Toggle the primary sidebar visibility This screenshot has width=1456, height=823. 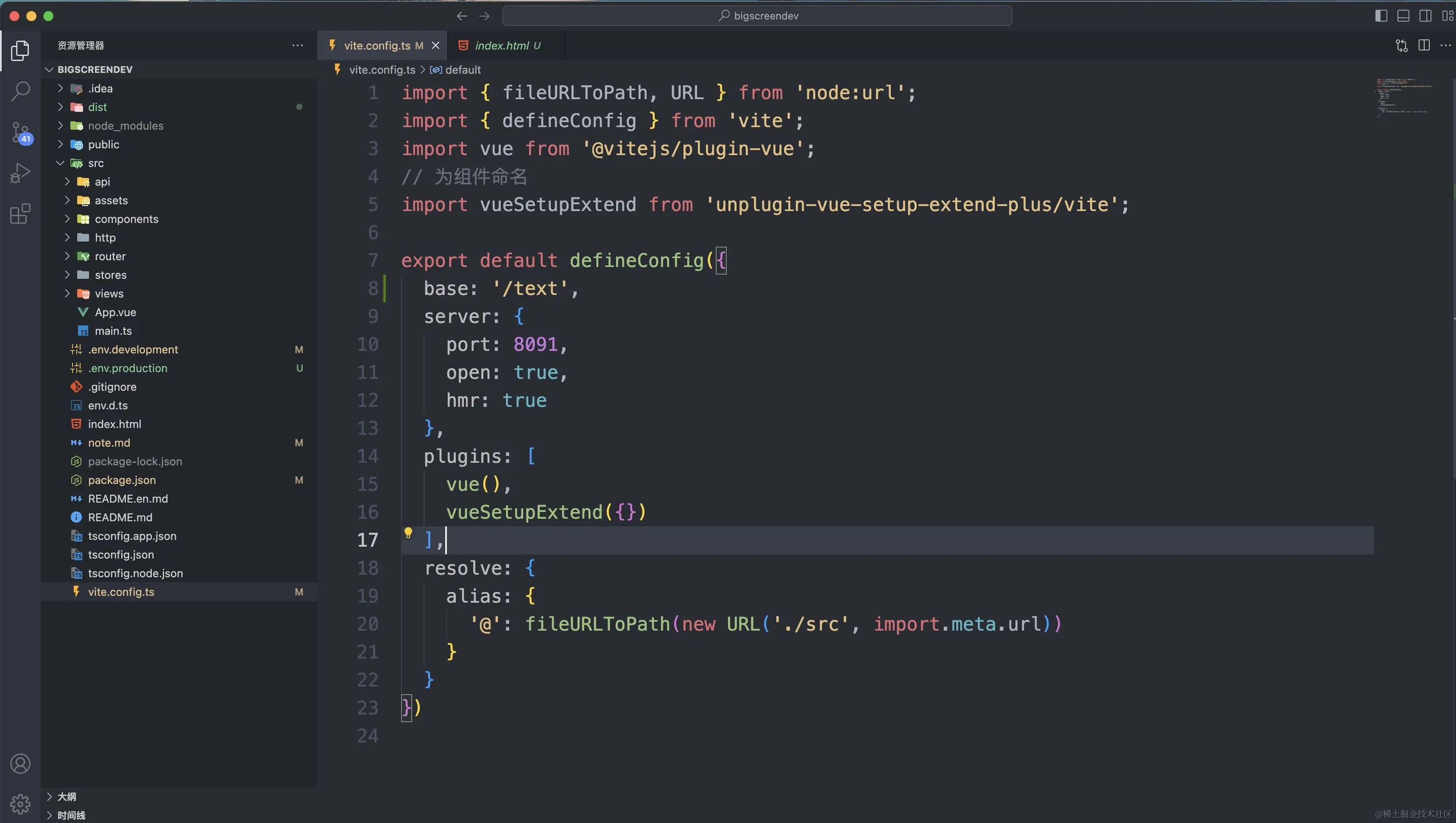point(1381,16)
